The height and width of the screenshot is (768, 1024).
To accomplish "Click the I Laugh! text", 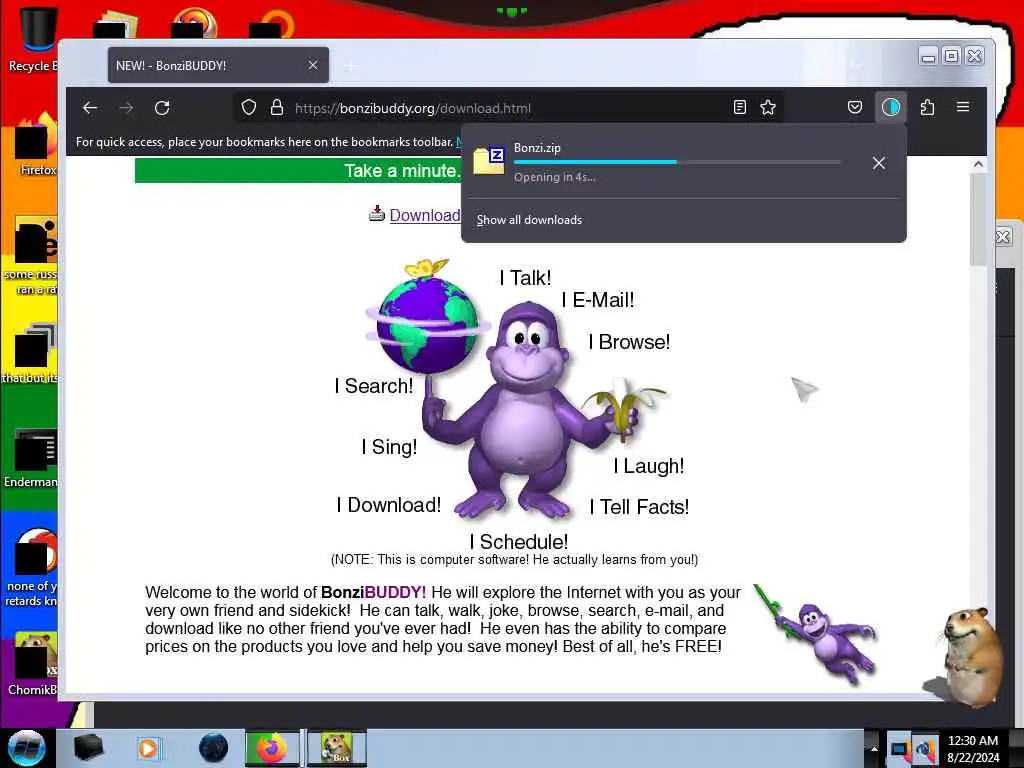I will [x=648, y=466].
